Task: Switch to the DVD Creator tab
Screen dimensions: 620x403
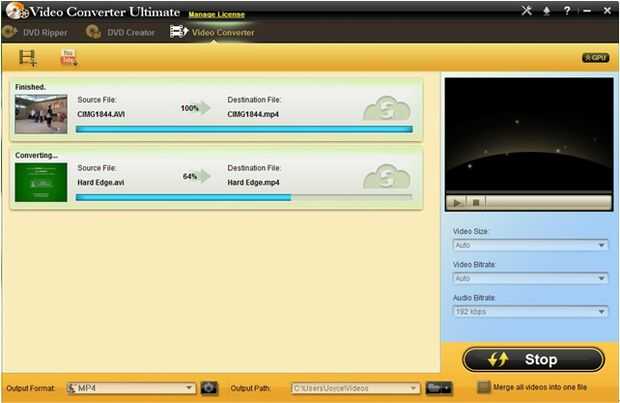Action: tap(121, 32)
